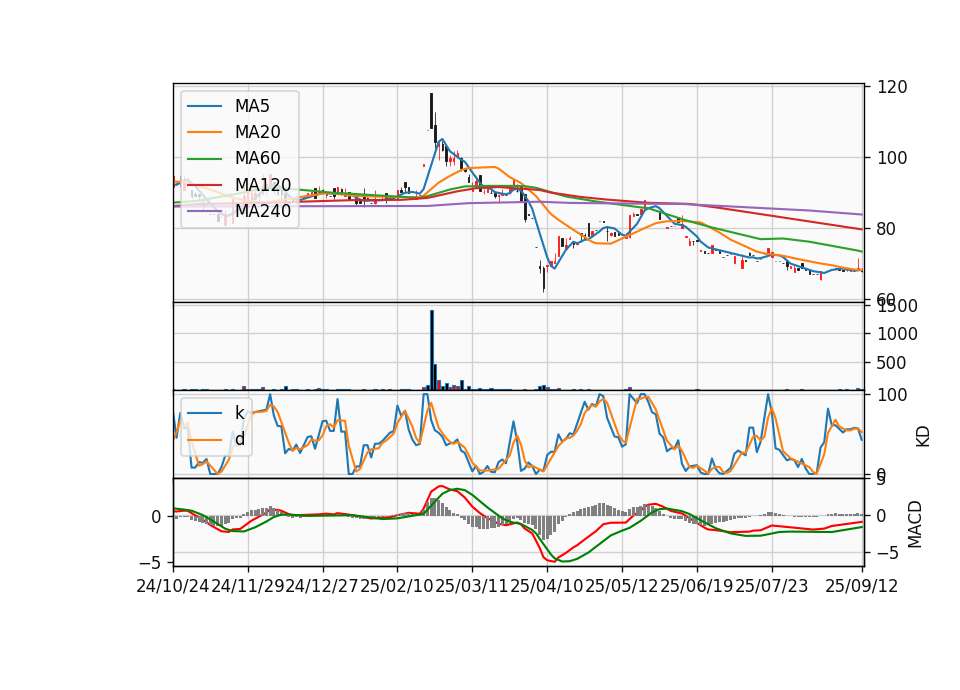
Task: Click the MA240 legend label
Action: coord(263,211)
